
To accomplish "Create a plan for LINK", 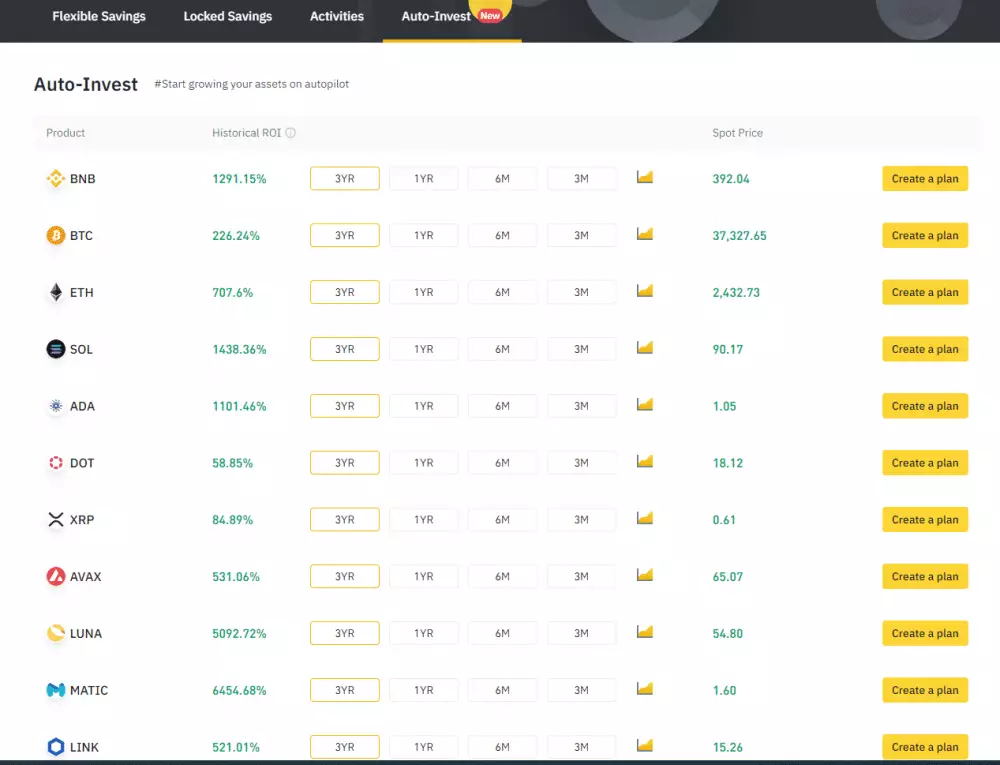I will pos(924,746).
